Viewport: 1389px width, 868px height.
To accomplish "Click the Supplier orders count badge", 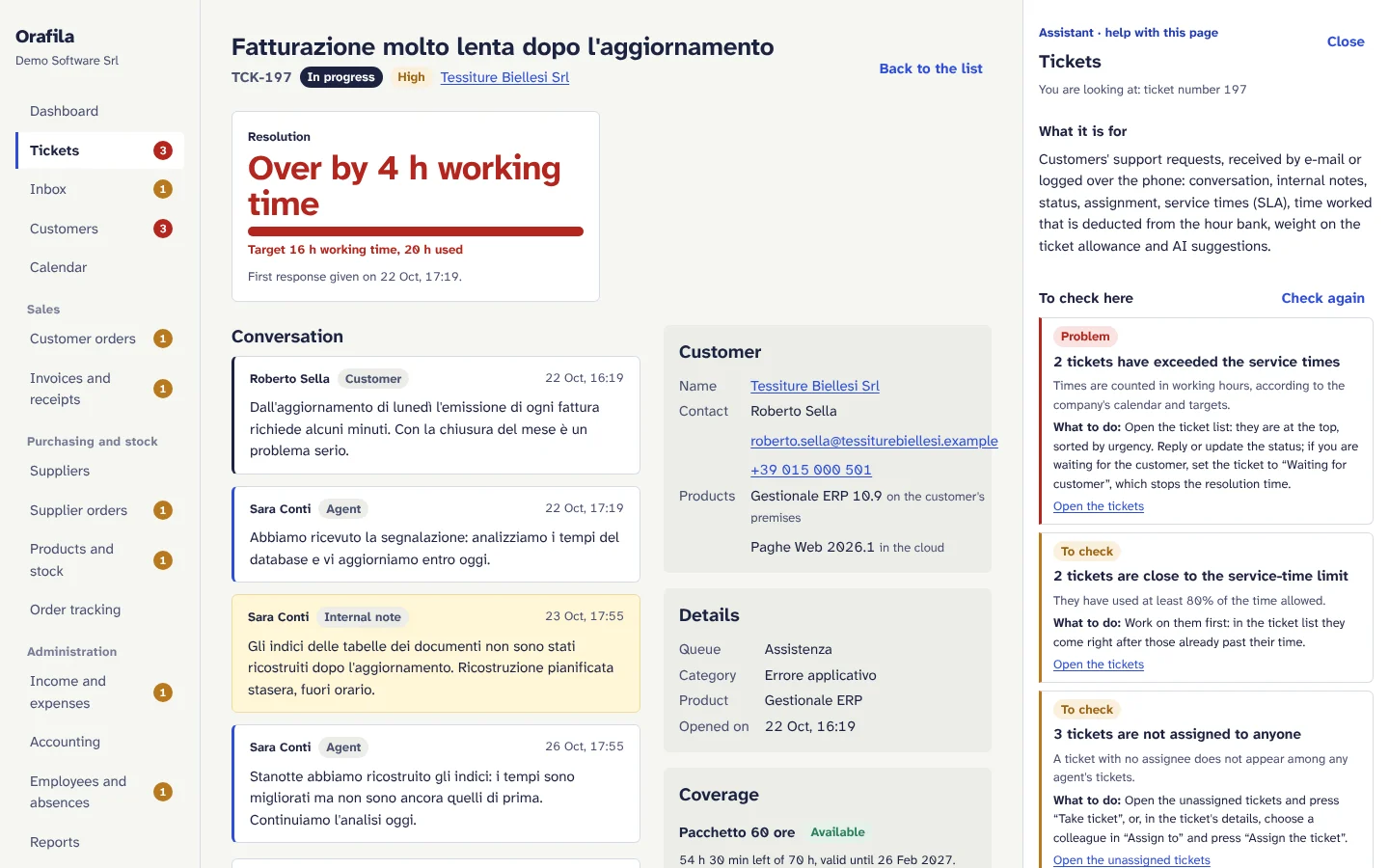I will pos(163,510).
